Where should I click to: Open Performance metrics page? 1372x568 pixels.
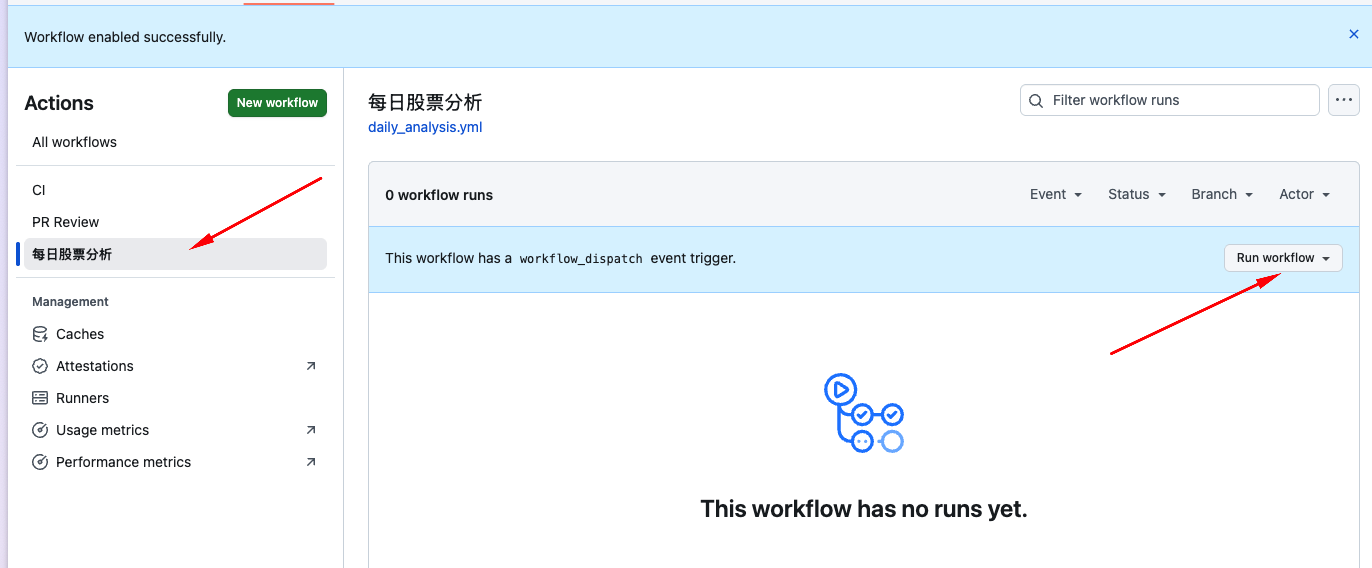click(123, 462)
